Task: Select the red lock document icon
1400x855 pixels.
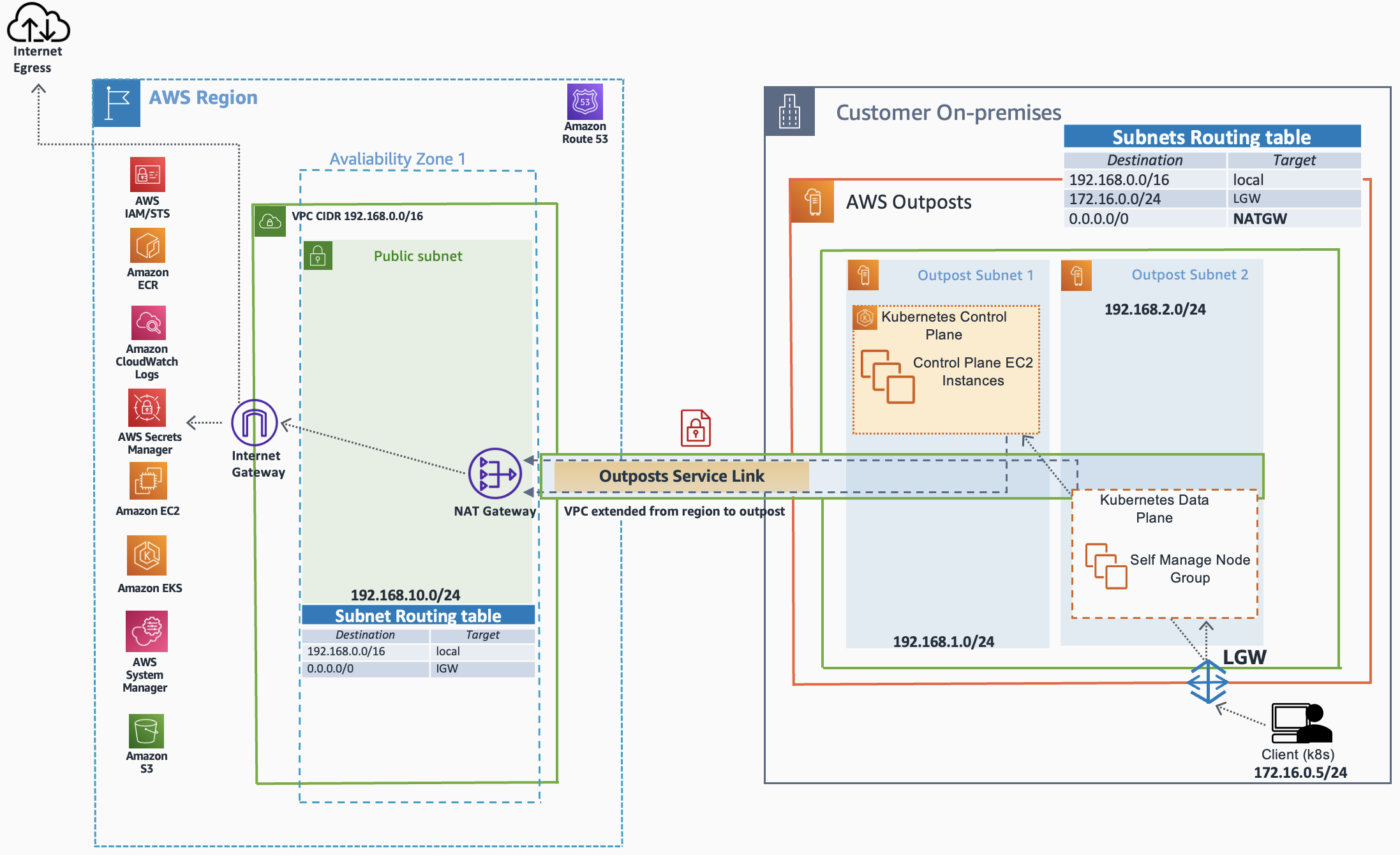Action: 696,428
